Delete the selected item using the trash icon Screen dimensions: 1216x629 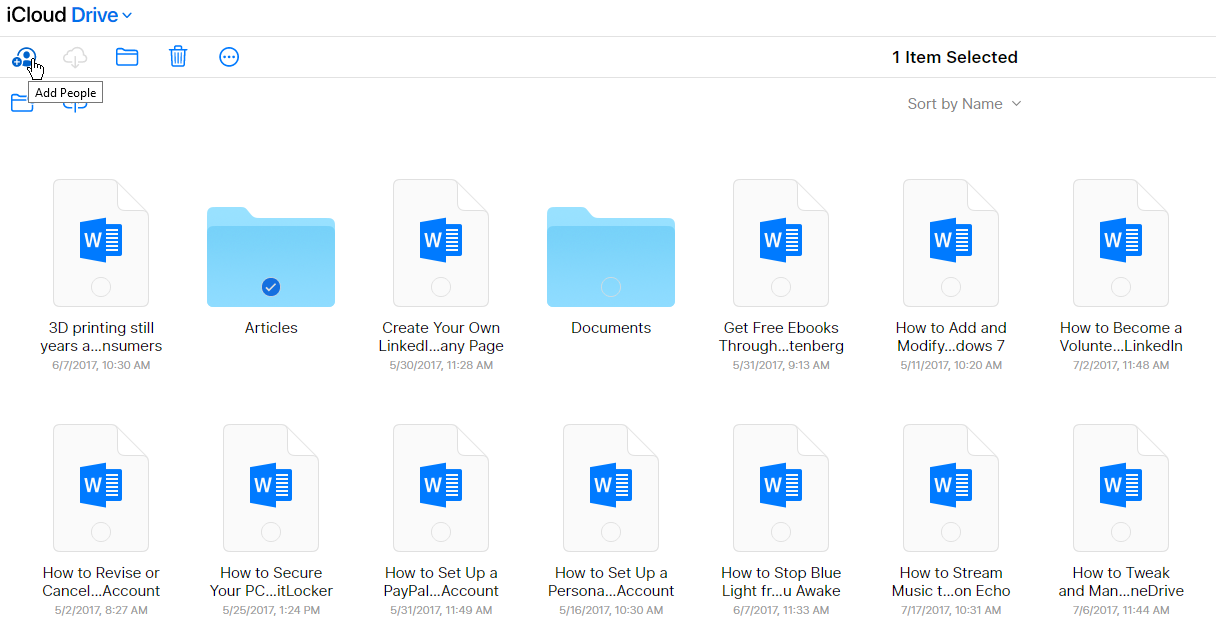[x=178, y=57]
